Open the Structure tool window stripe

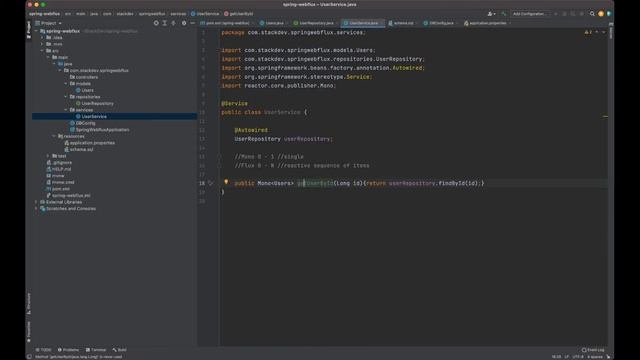[29, 304]
